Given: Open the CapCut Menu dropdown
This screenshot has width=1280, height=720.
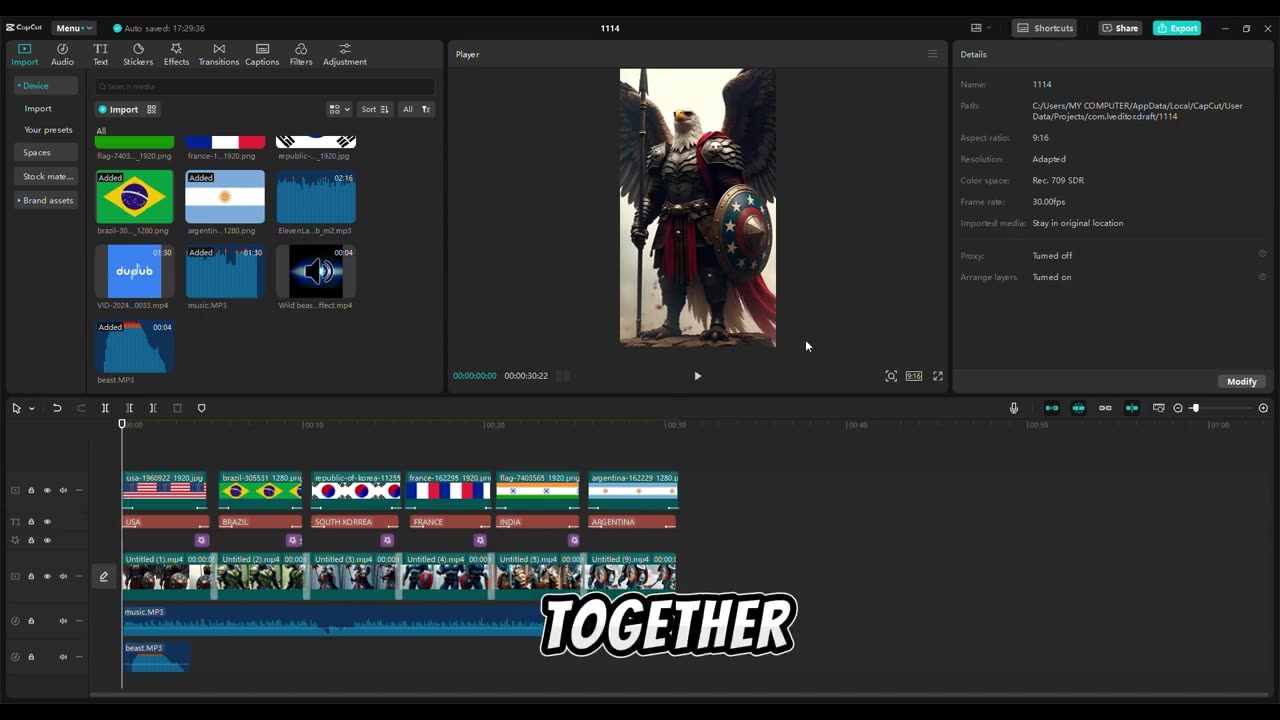Looking at the screenshot, I should coord(74,28).
